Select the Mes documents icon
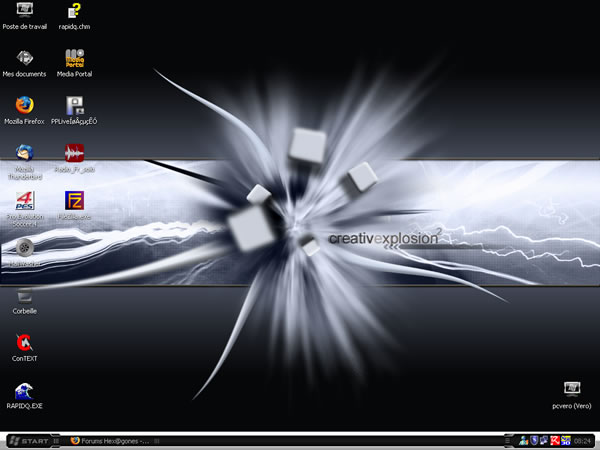Screen dimensions: 600x450 [x=25, y=58]
